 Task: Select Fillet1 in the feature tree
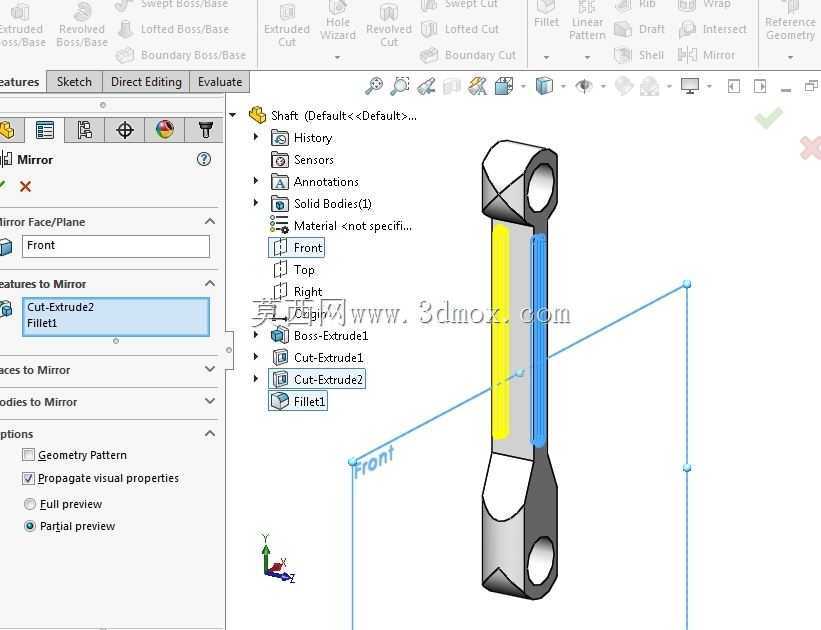pos(298,401)
